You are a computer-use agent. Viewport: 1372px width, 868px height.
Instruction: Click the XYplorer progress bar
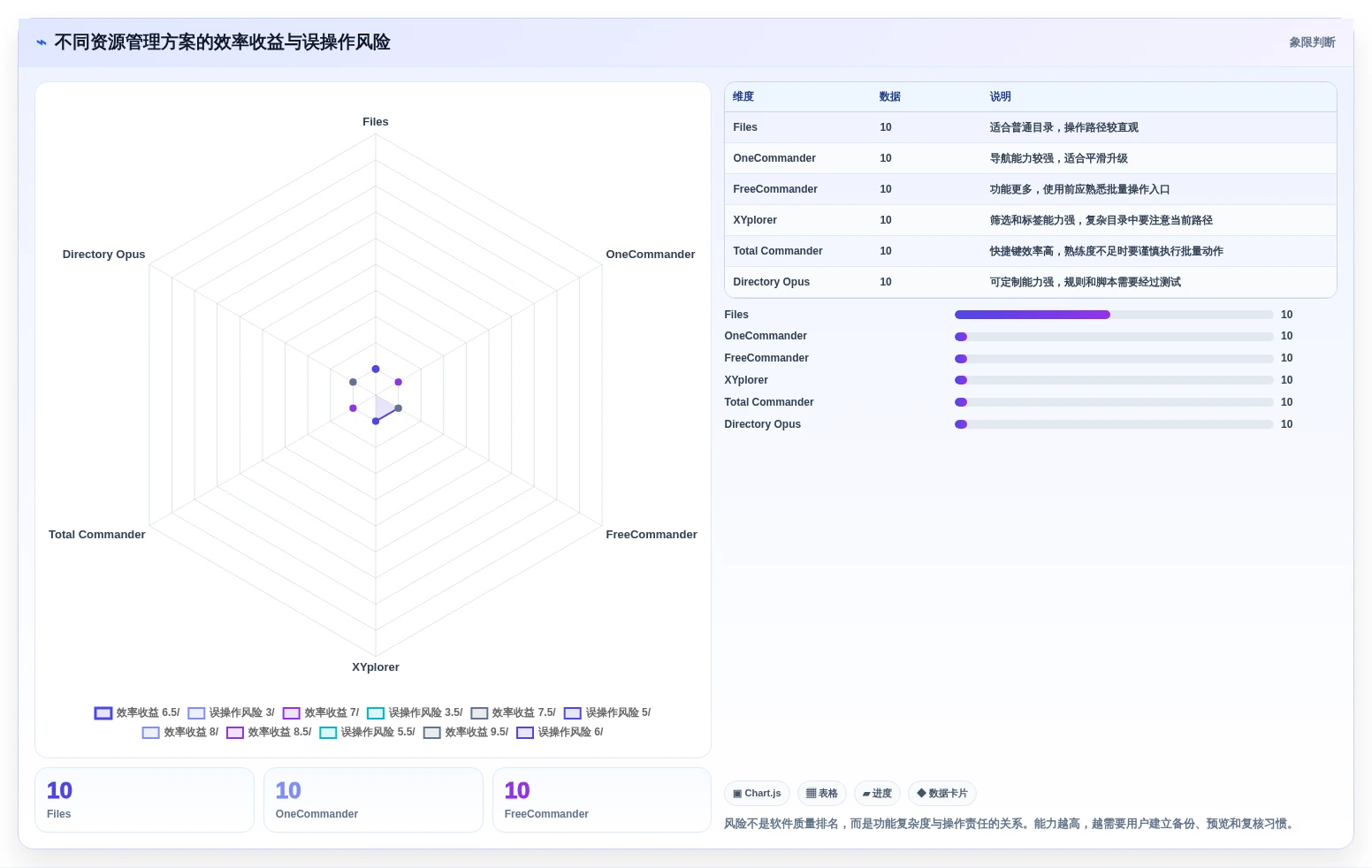tap(1114, 380)
